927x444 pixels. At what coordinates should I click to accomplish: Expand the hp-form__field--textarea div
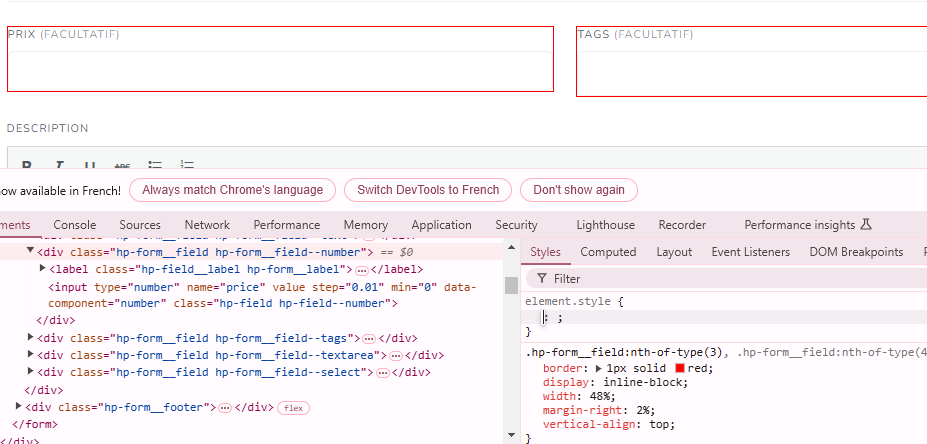pos(31,354)
